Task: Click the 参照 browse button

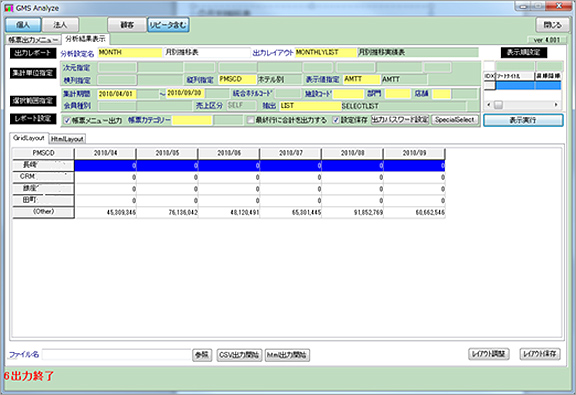Action: click(x=202, y=355)
